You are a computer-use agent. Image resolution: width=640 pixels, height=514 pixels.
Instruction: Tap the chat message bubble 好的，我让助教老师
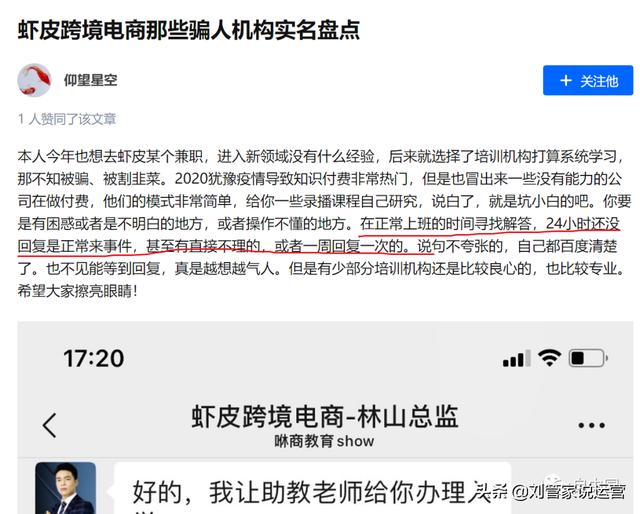tap(312, 488)
